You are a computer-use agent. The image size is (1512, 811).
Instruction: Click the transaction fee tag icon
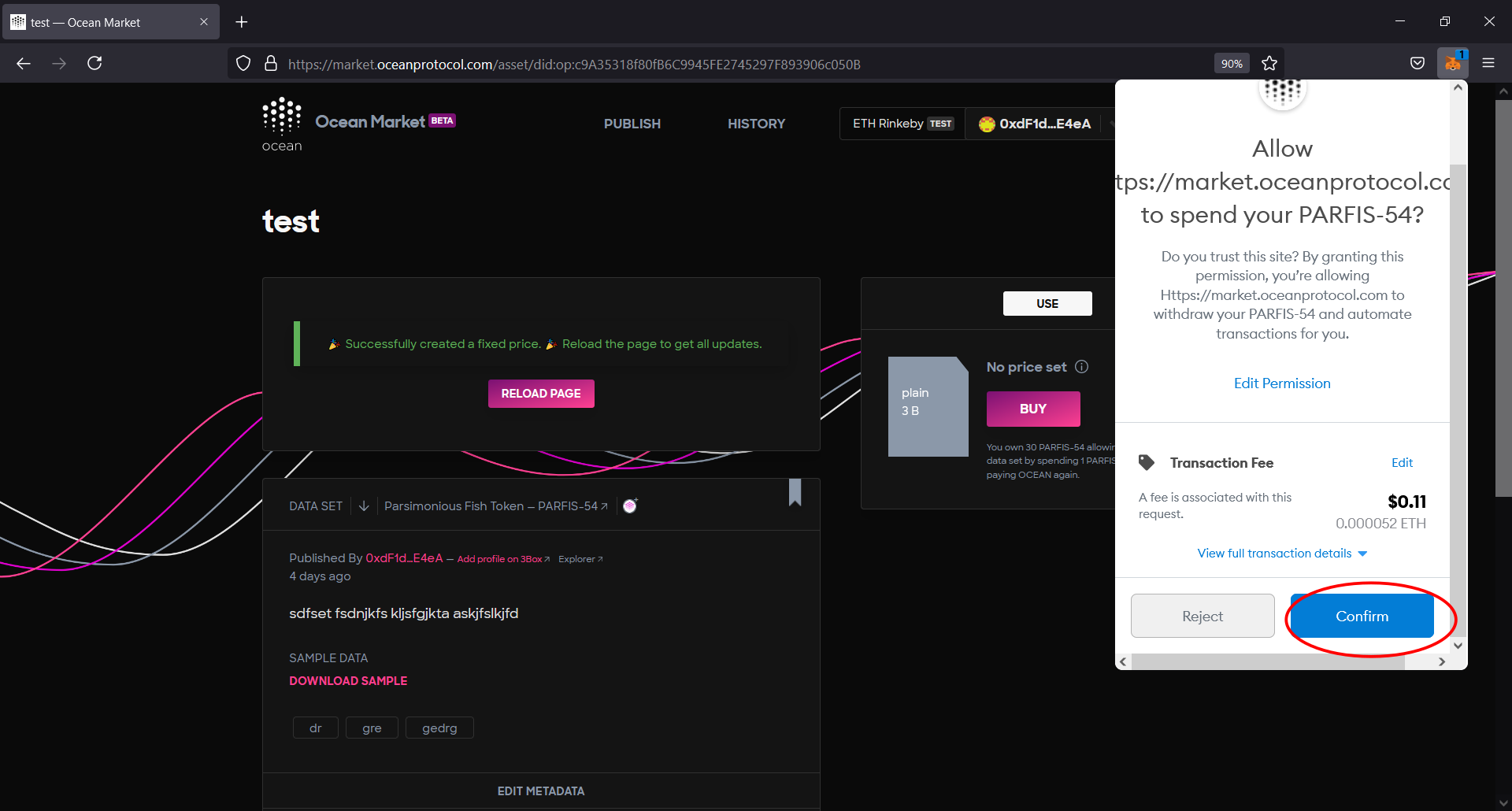point(1147,463)
